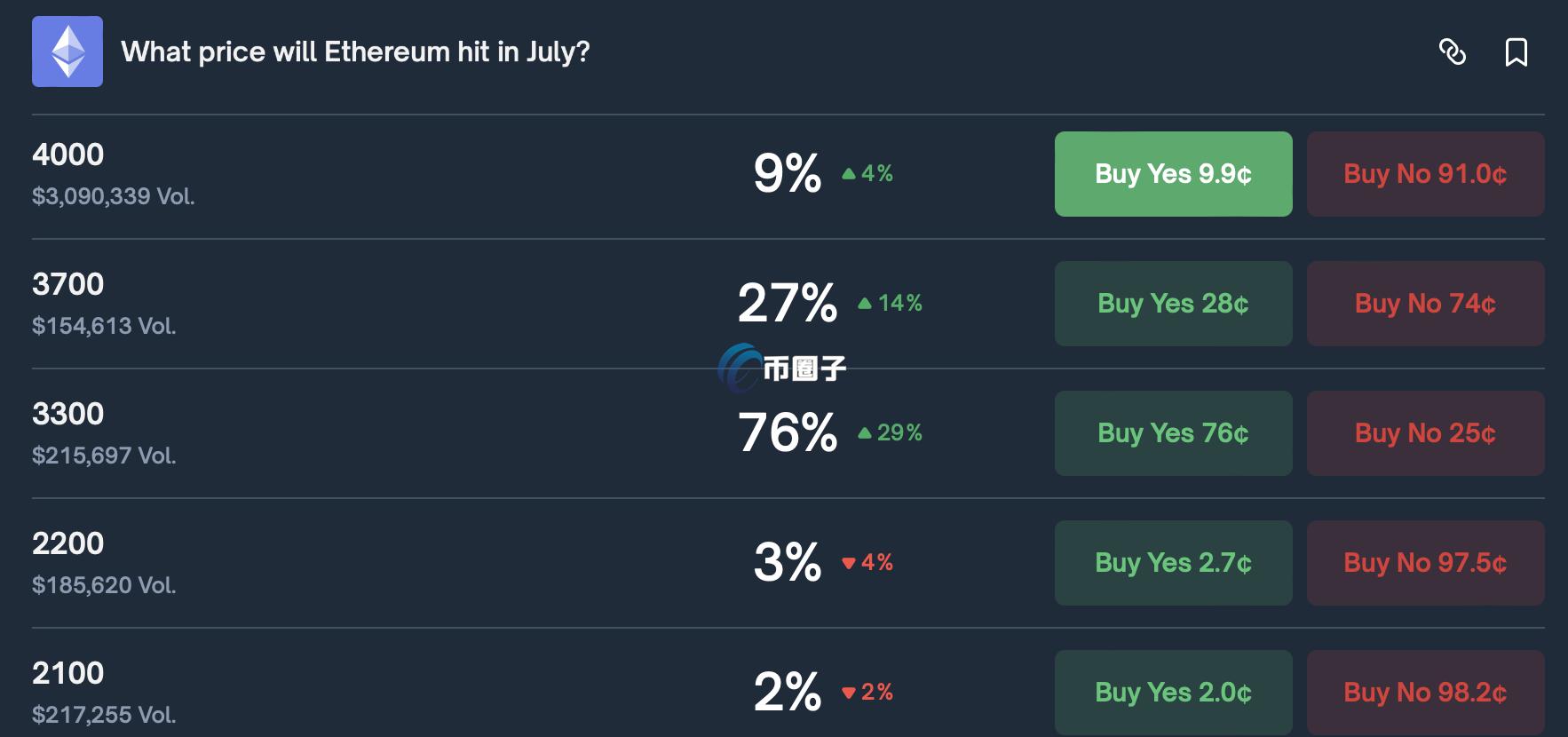Click Buy No 91.0¢ for 4000

click(1425, 174)
